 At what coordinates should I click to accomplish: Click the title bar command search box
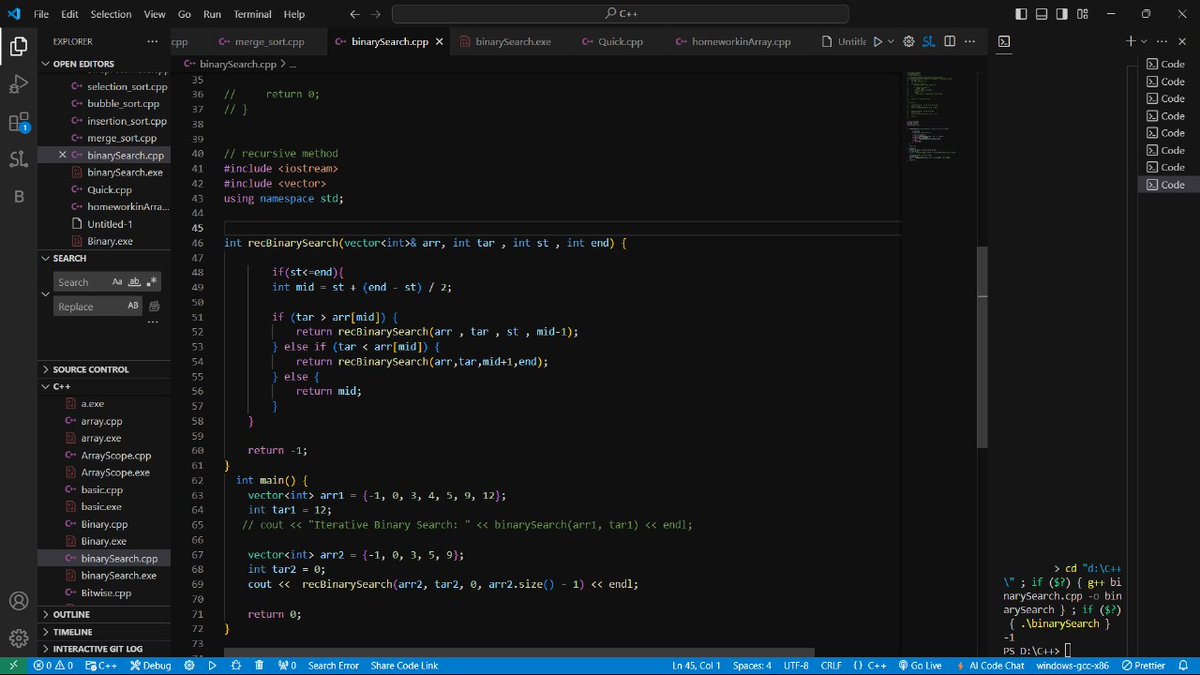tap(620, 14)
